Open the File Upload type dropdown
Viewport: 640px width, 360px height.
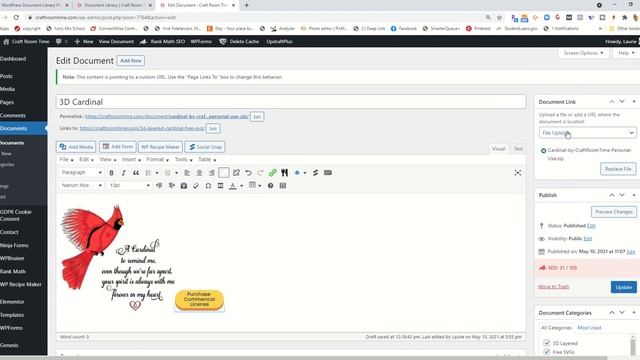click(x=587, y=133)
